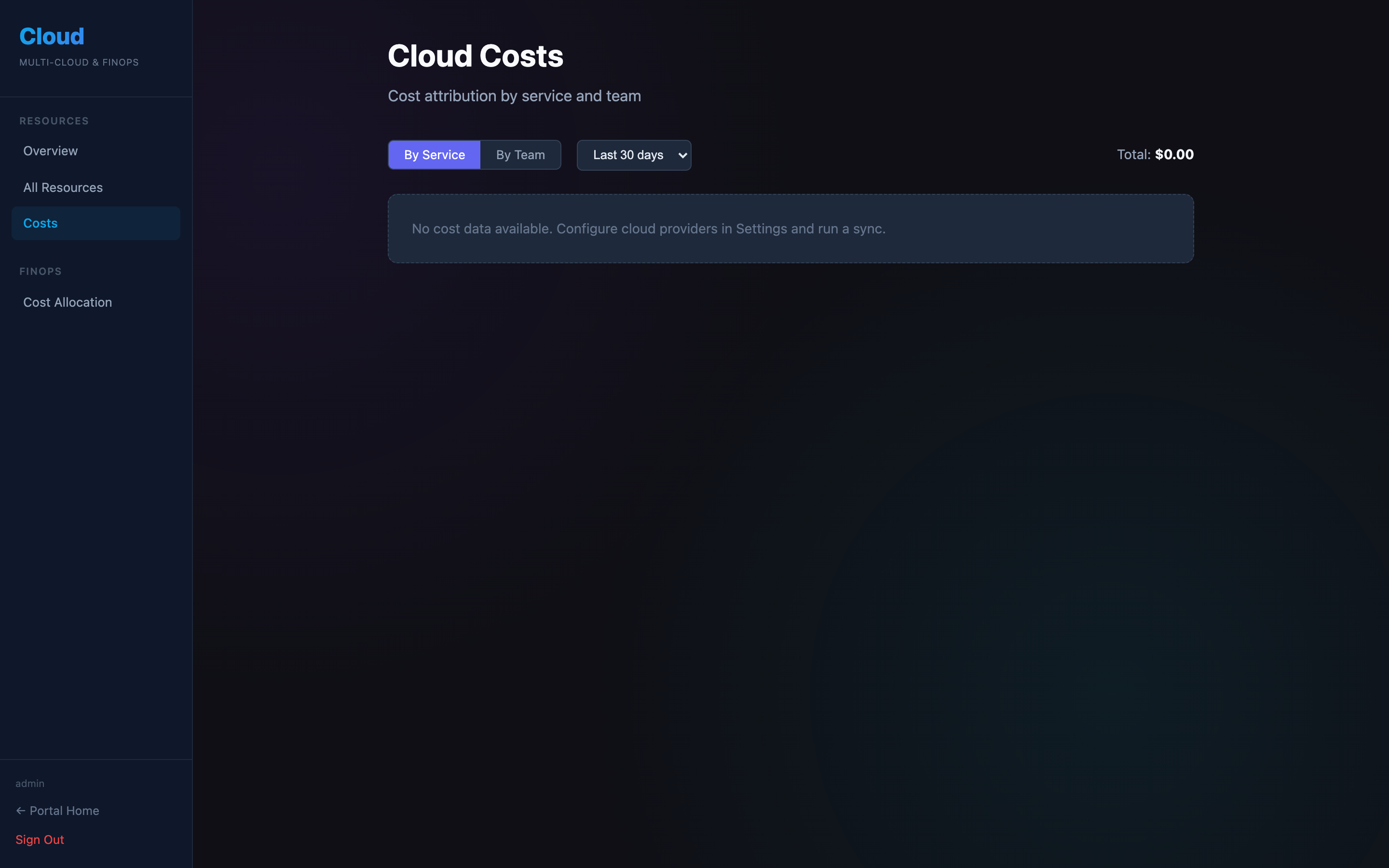Click the admin username label
The width and height of the screenshot is (1389, 868).
[30, 783]
